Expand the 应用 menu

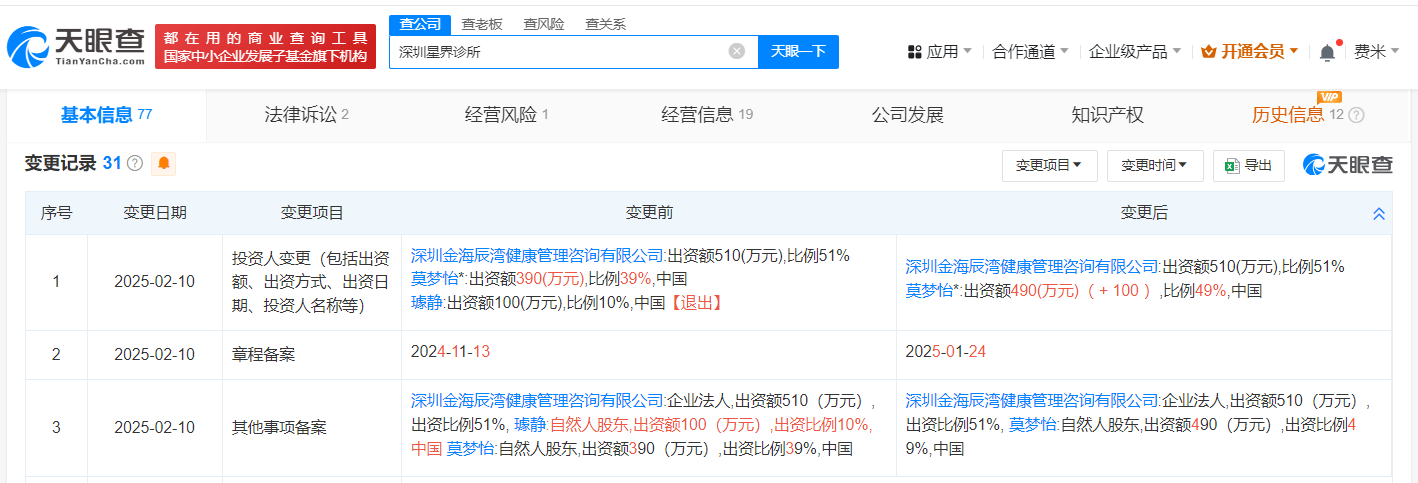tap(939, 51)
